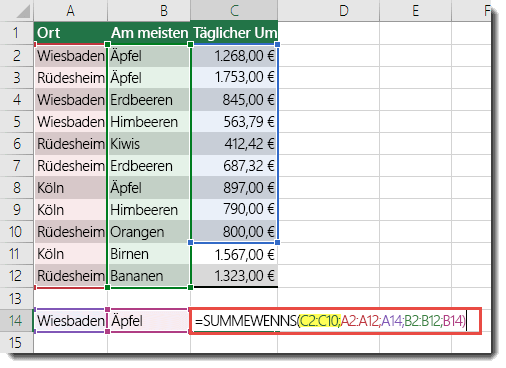Click cell B6 'Kiwis'
This screenshot has height=368, width=506.
[x=149, y=144]
